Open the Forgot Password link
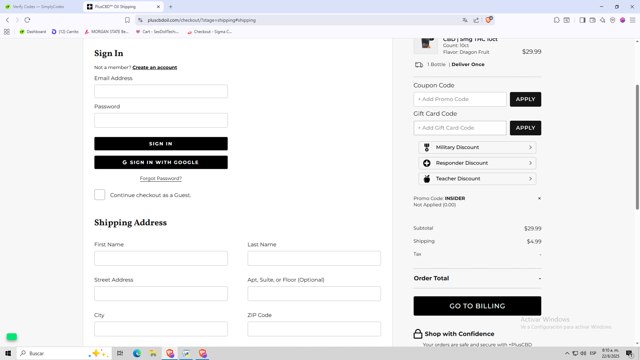This screenshot has width=640, height=360. pos(161,178)
